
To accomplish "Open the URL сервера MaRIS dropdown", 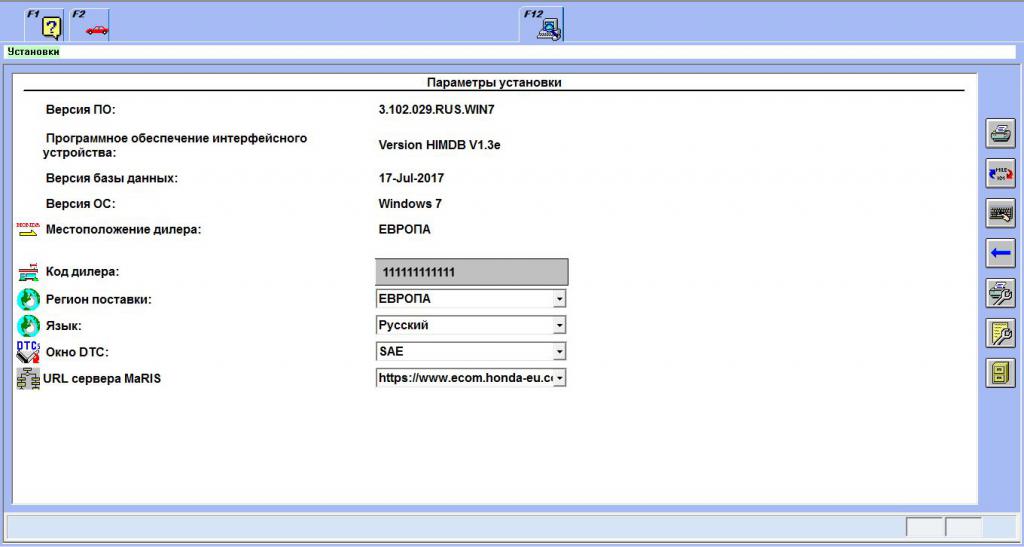I will (x=559, y=378).
